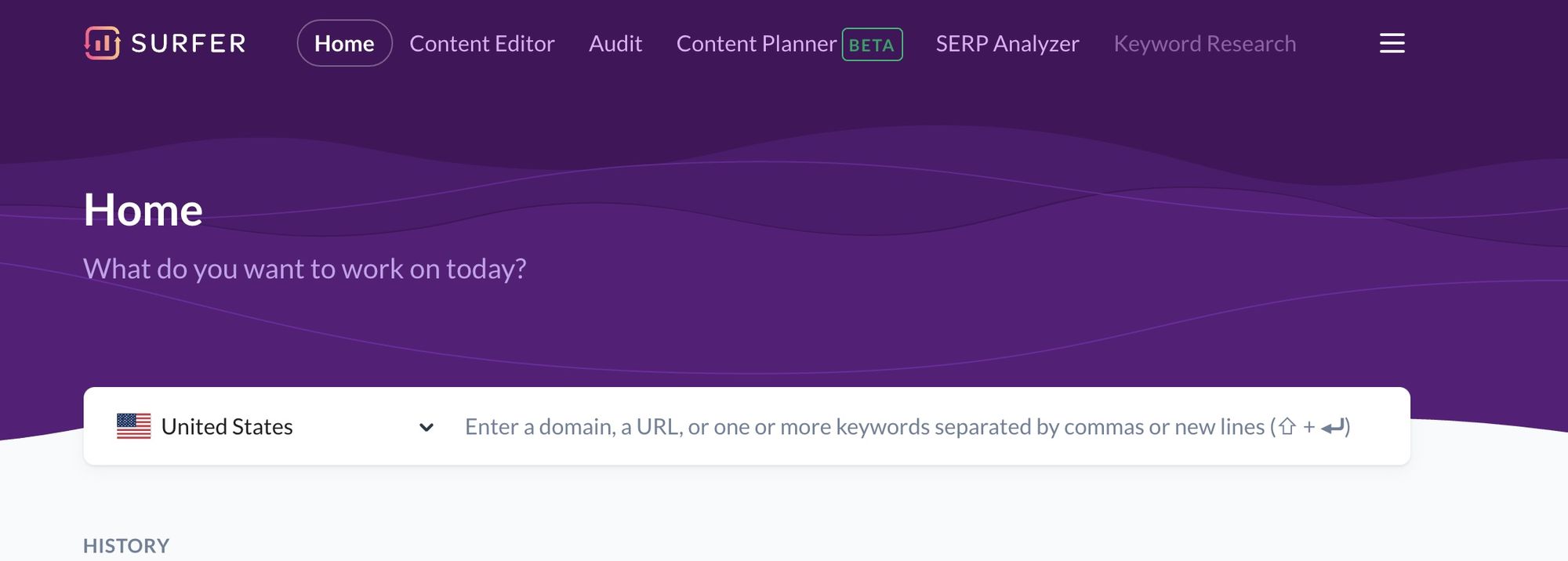Open Content Planner in navigation
The image size is (1568, 561).
[756, 43]
